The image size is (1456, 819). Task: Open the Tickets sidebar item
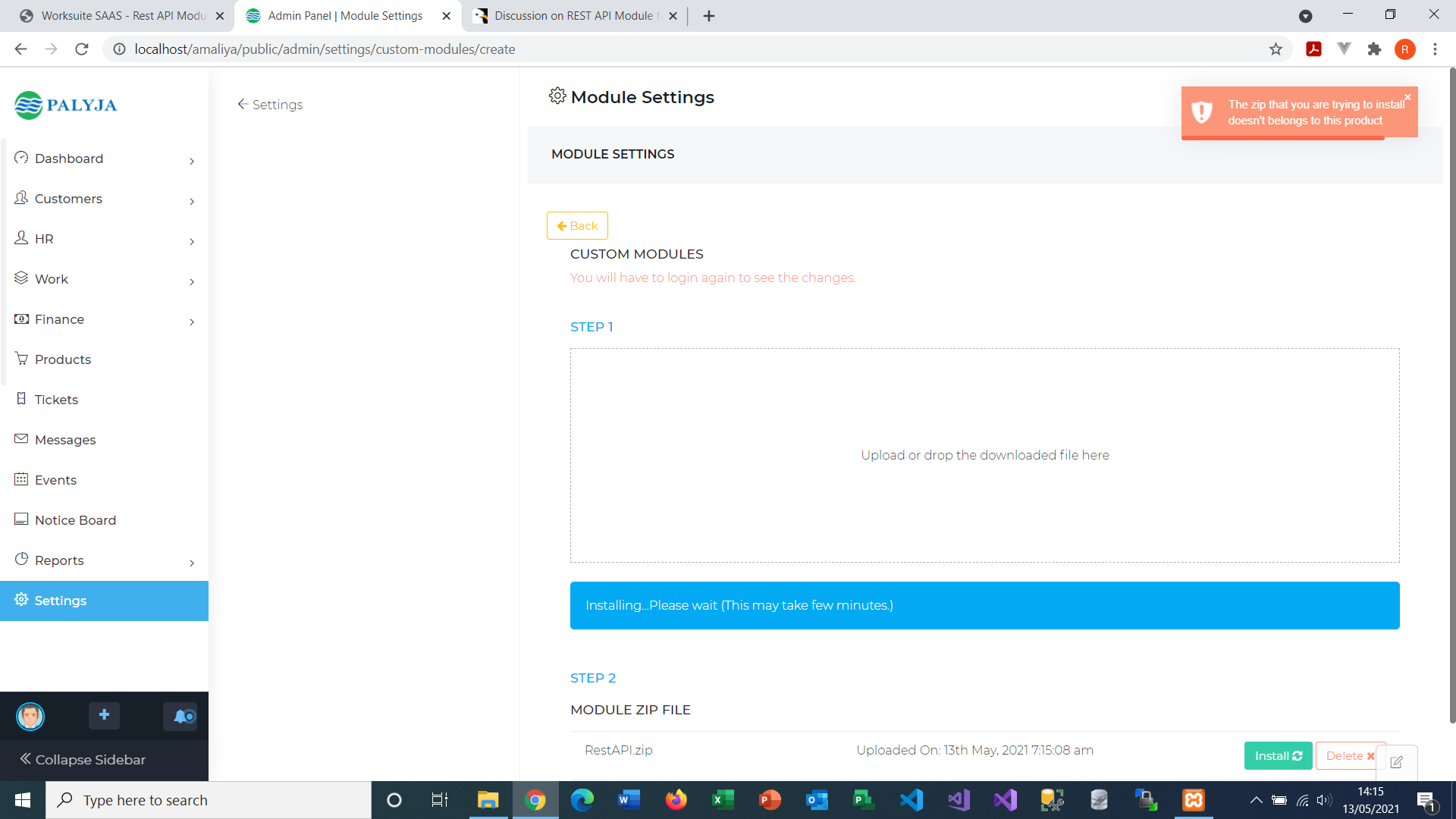point(56,400)
